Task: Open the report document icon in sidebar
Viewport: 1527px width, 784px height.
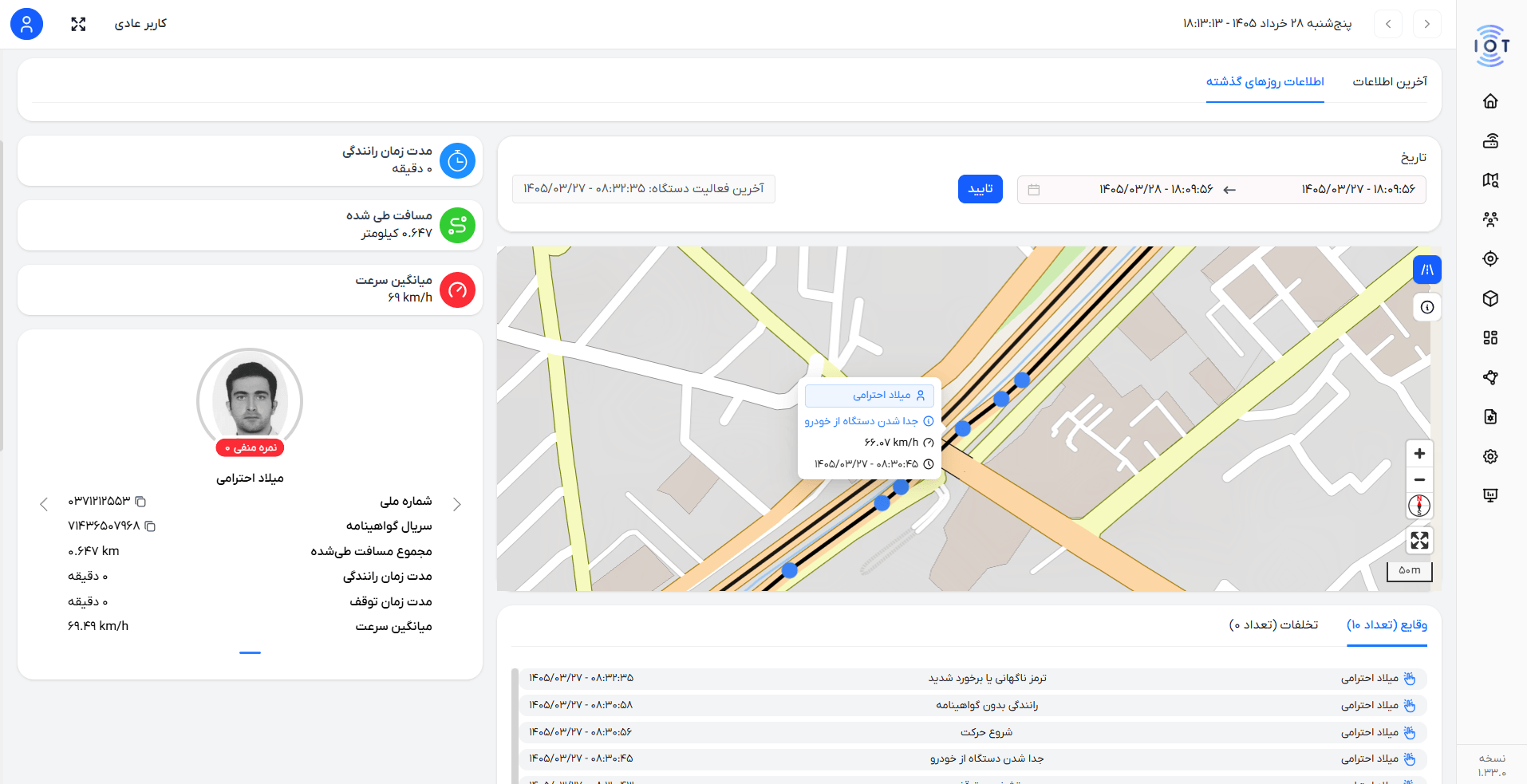Action: click(x=1490, y=416)
